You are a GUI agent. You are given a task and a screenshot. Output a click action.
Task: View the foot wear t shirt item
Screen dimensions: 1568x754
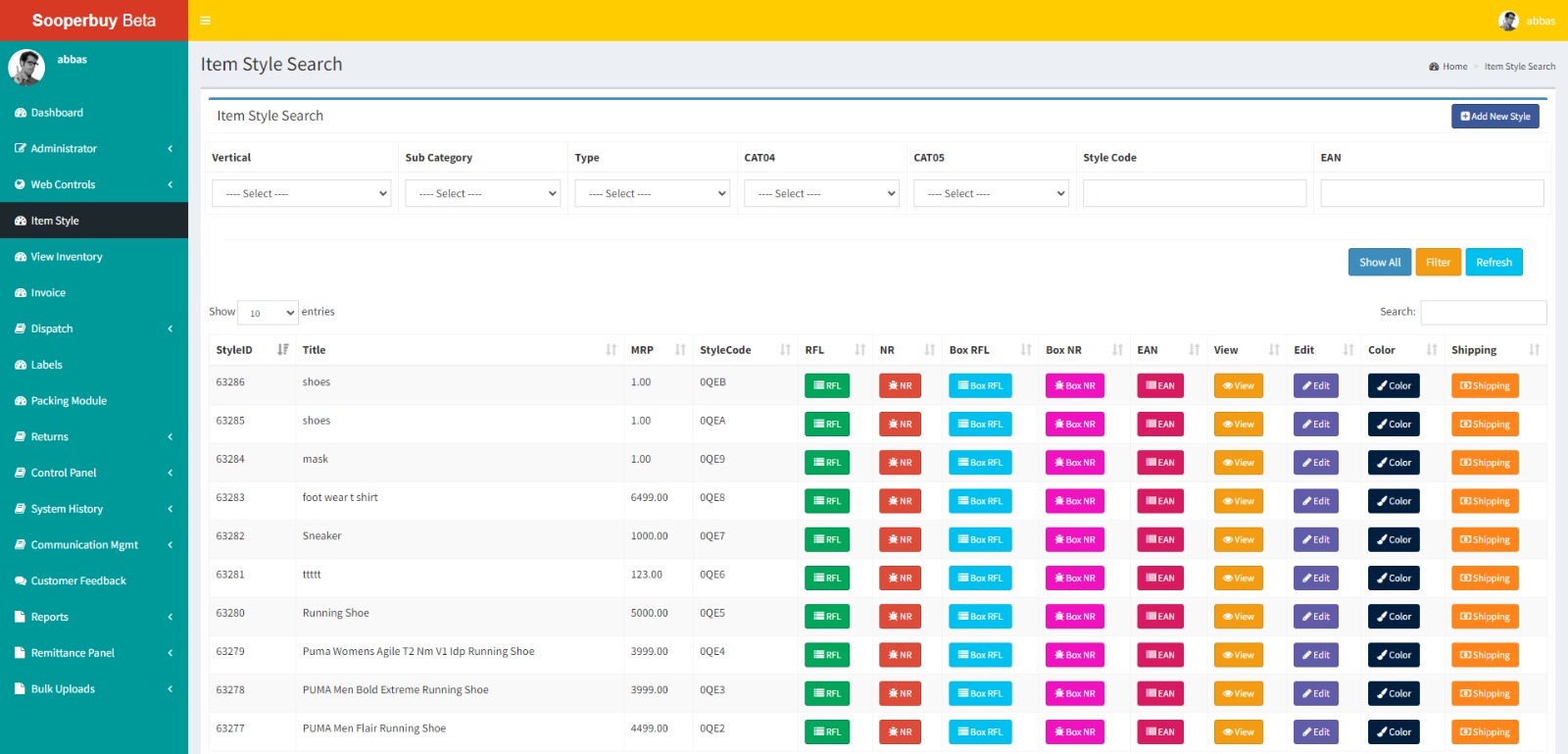(1238, 501)
